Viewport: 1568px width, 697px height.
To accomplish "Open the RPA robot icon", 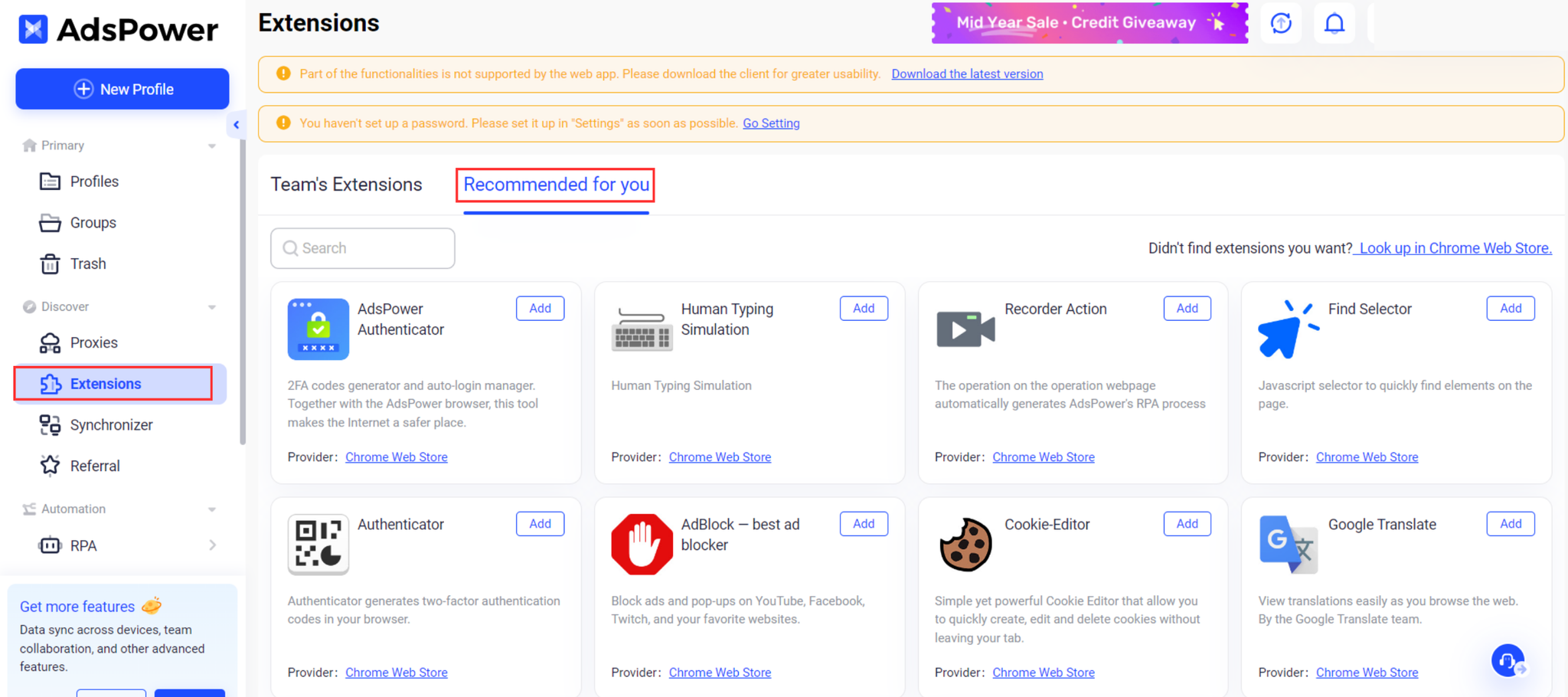I will coord(50,545).
